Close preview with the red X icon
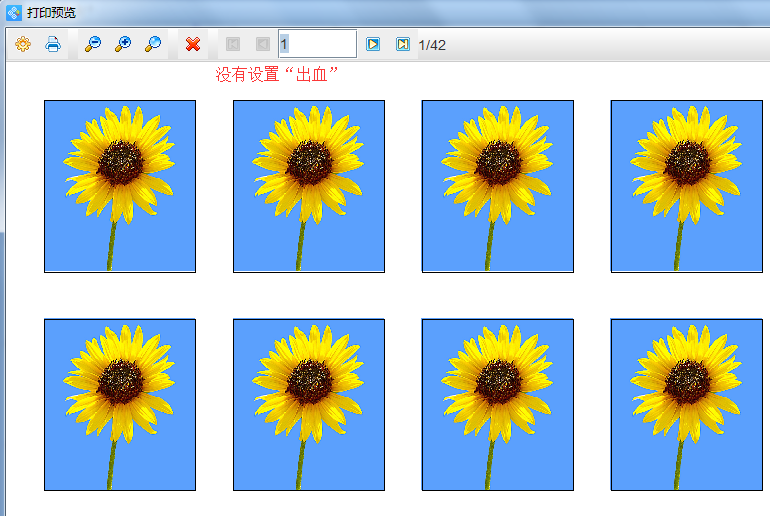This screenshot has height=516, width=770. (x=193, y=44)
